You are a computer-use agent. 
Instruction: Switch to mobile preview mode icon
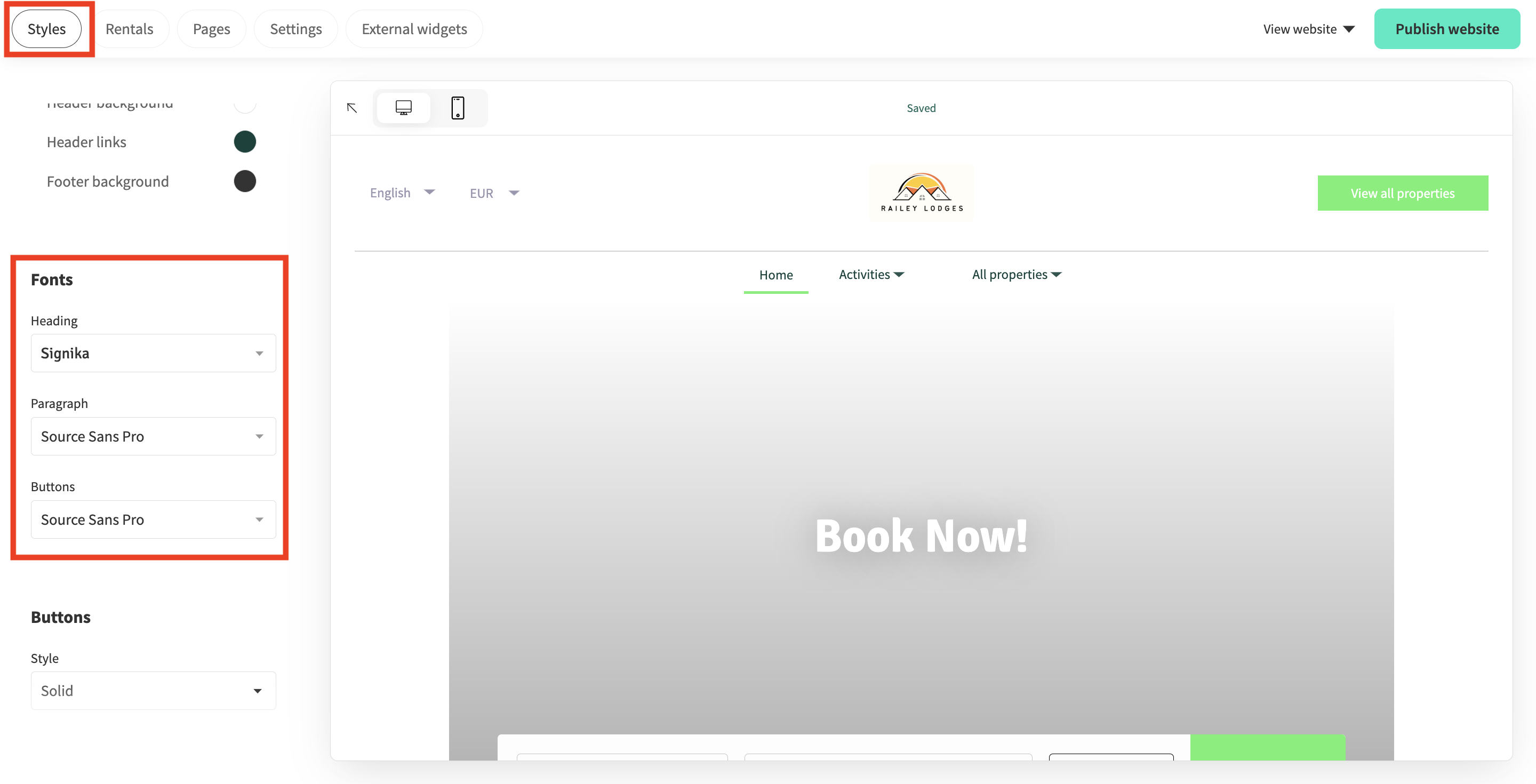pos(458,108)
